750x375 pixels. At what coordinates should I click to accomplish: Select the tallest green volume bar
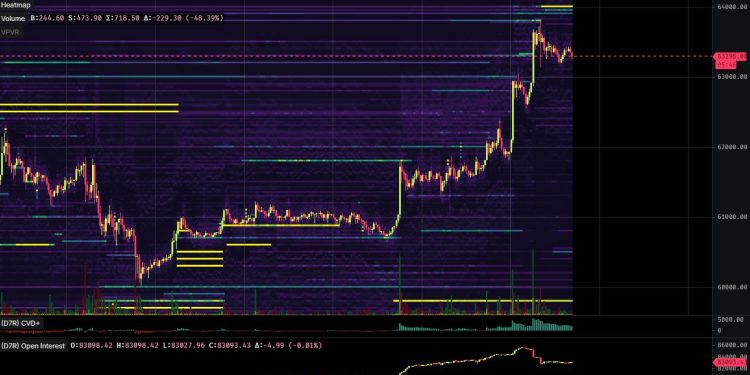533,281
